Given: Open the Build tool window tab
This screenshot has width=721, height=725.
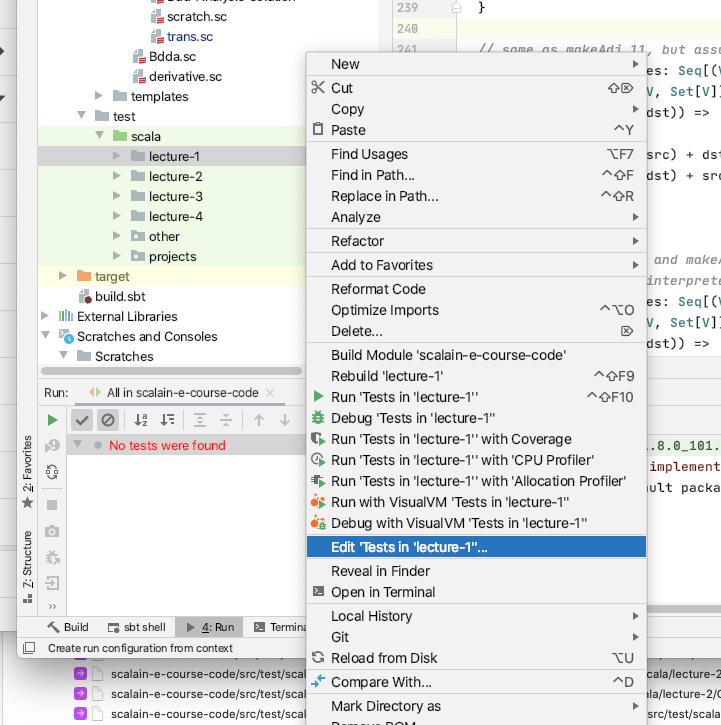Looking at the screenshot, I should click(x=68, y=627).
